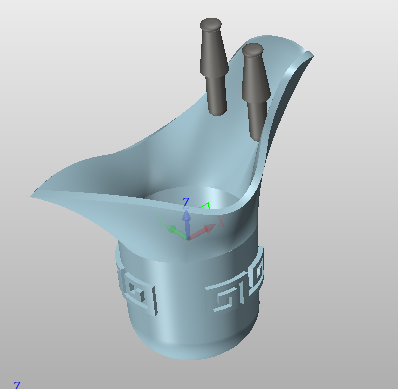This screenshot has height=389, width=398.
Task: Select the lower shaft of the left pin
Action: click(216, 95)
